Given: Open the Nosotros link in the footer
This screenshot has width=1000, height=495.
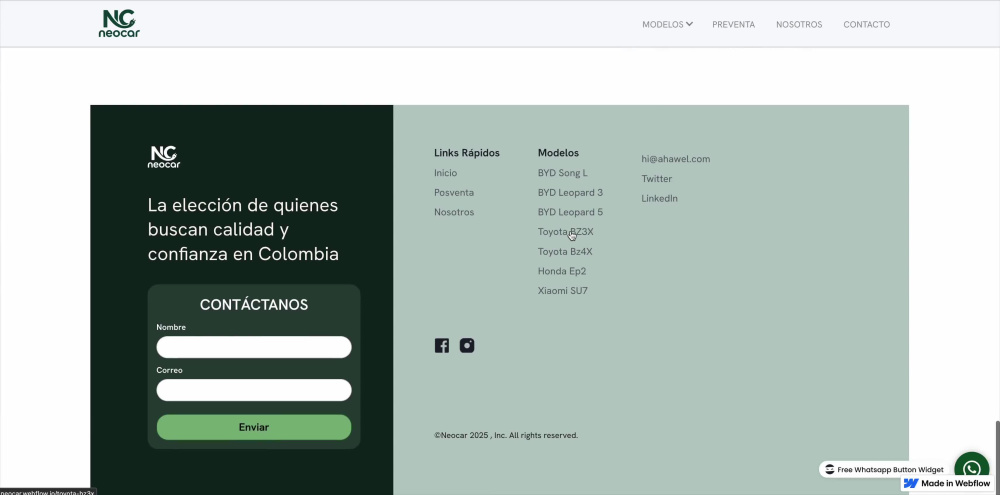Looking at the screenshot, I should point(454,212).
